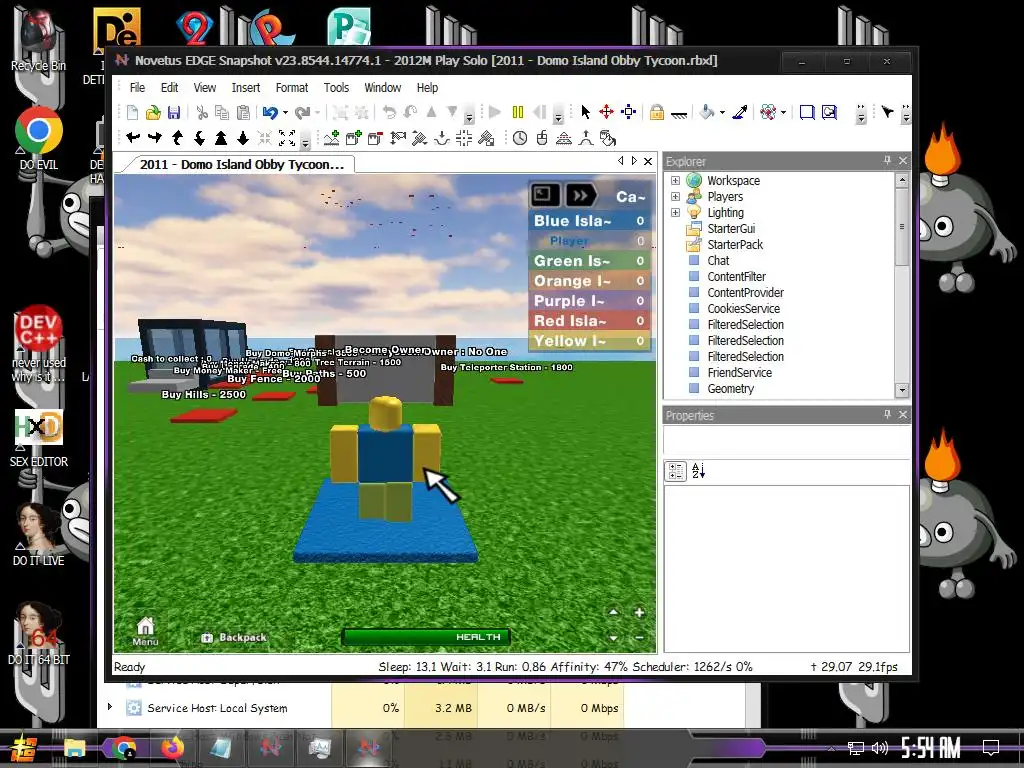This screenshot has height=768, width=1024.
Task: Click the in-game Menu house icon
Action: (x=145, y=631)
